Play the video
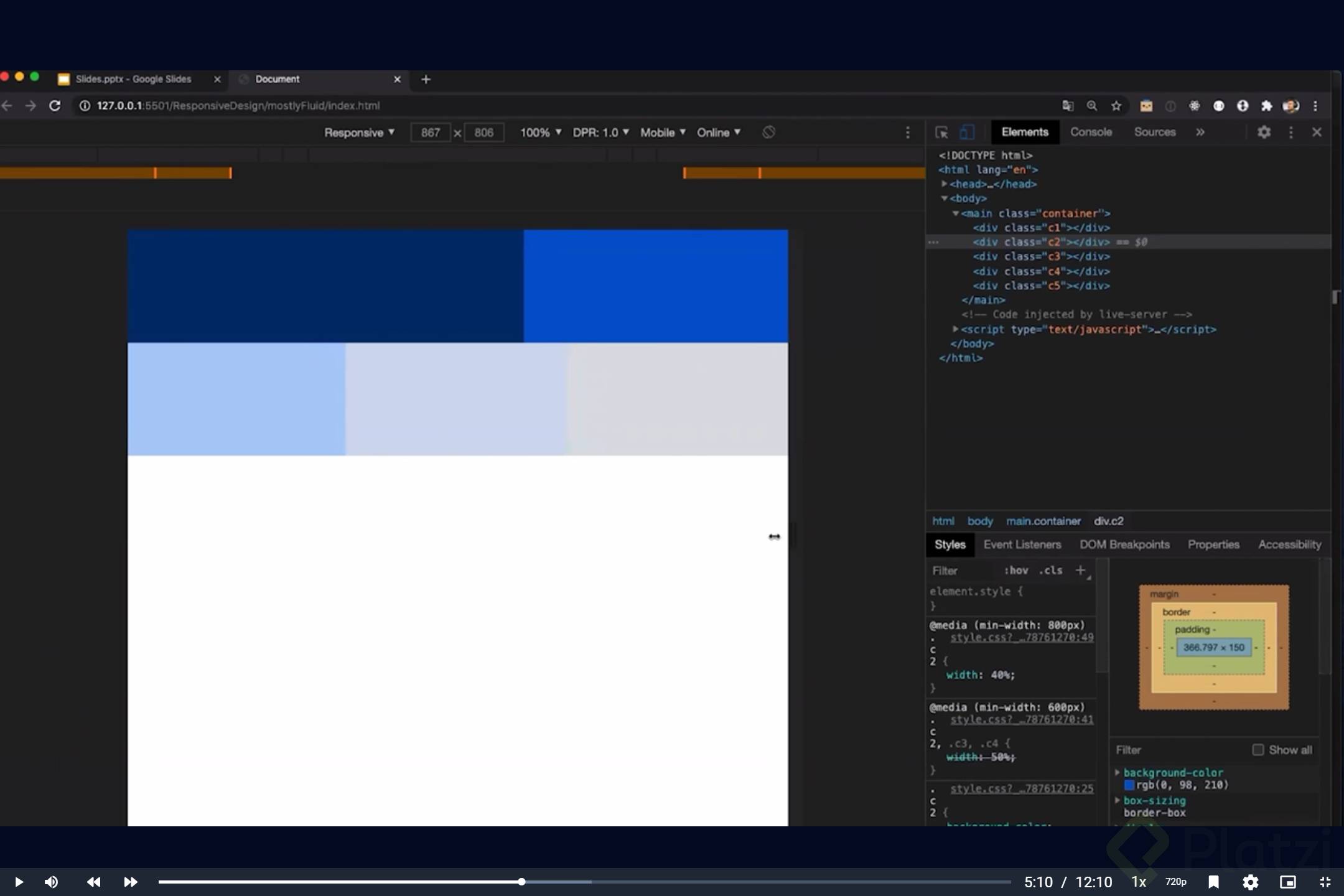Image resolution: width=1344 pixels, height=896 pixels. [19, 882]
